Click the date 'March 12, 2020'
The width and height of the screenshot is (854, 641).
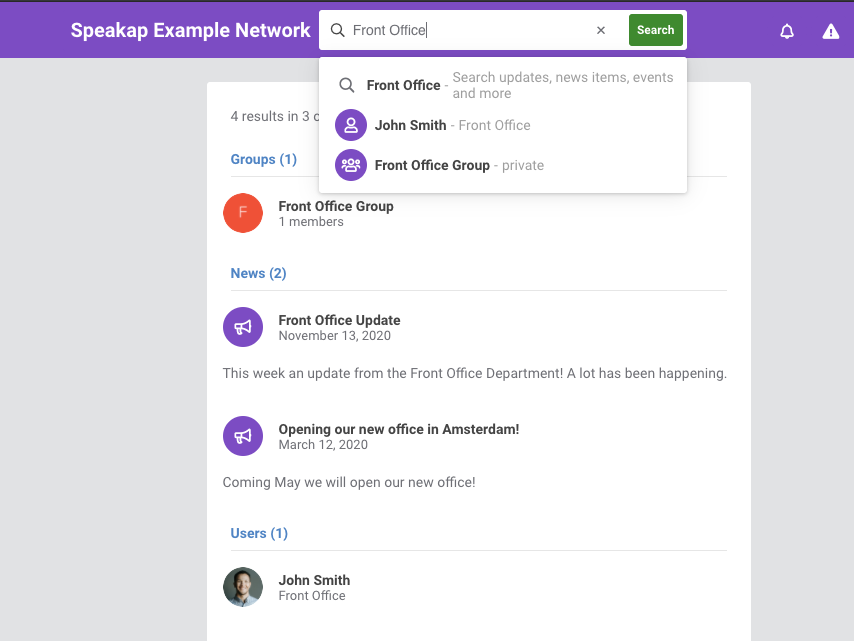tap(323, 444)
